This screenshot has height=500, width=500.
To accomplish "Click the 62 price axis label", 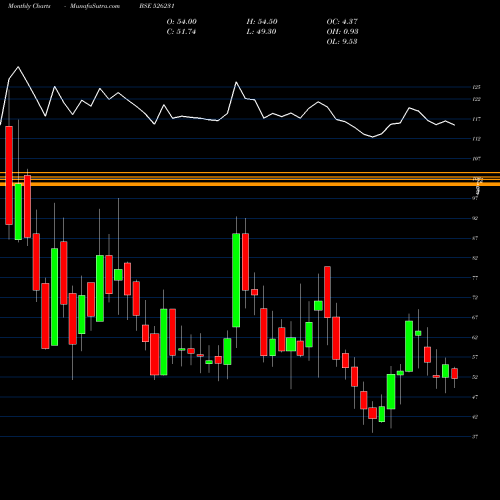I will coord(475,337).
